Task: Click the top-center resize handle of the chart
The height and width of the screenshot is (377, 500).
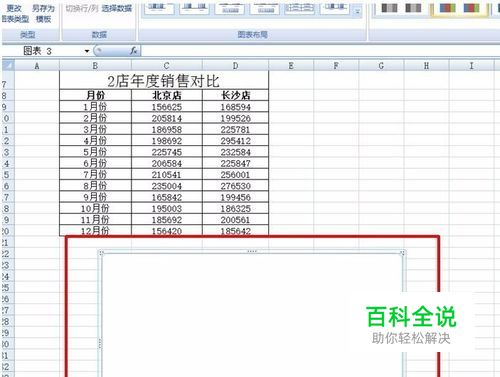Action: click(252, 251)
